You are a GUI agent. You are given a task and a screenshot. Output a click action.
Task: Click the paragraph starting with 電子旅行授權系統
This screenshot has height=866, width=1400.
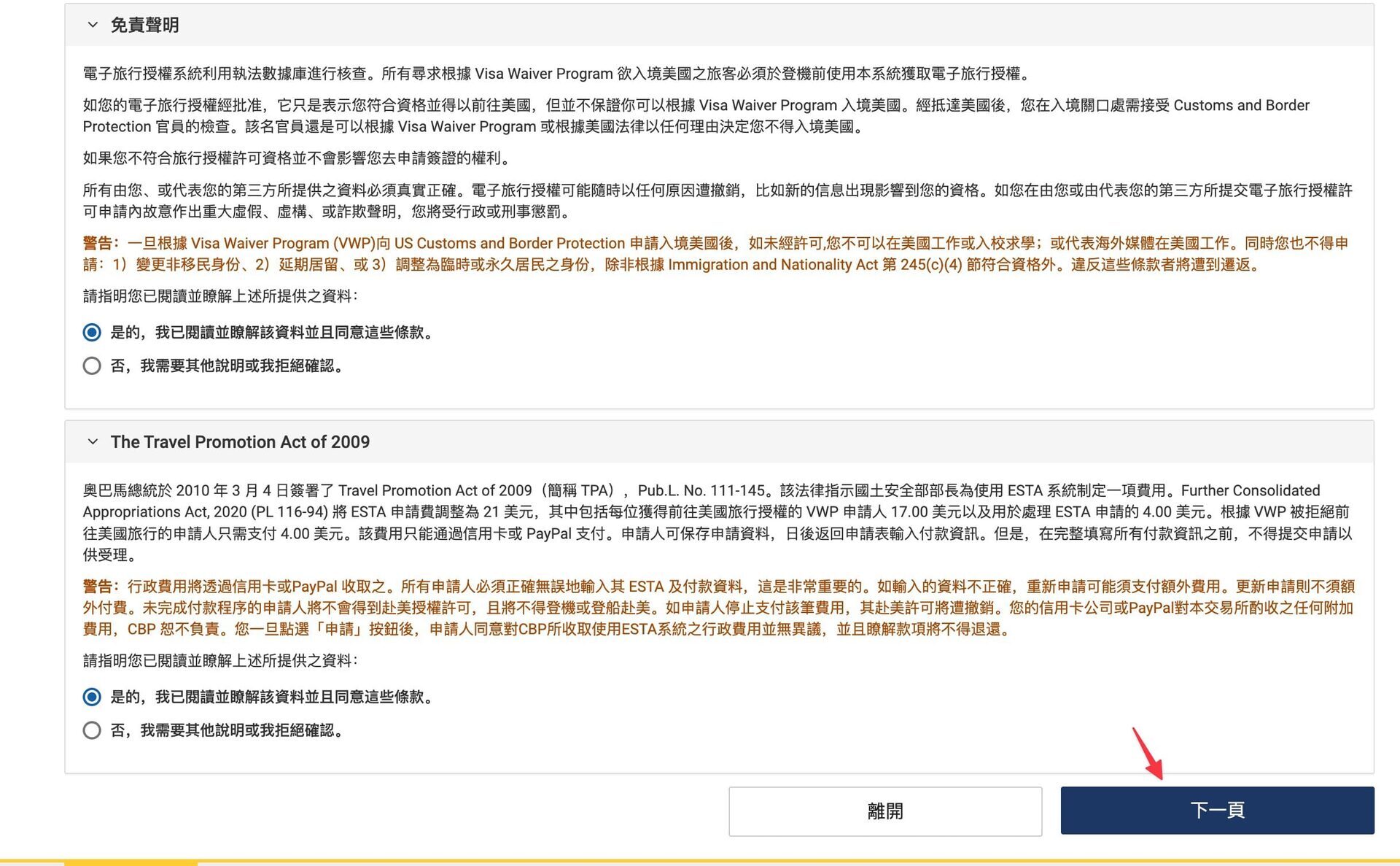[557, 74]
